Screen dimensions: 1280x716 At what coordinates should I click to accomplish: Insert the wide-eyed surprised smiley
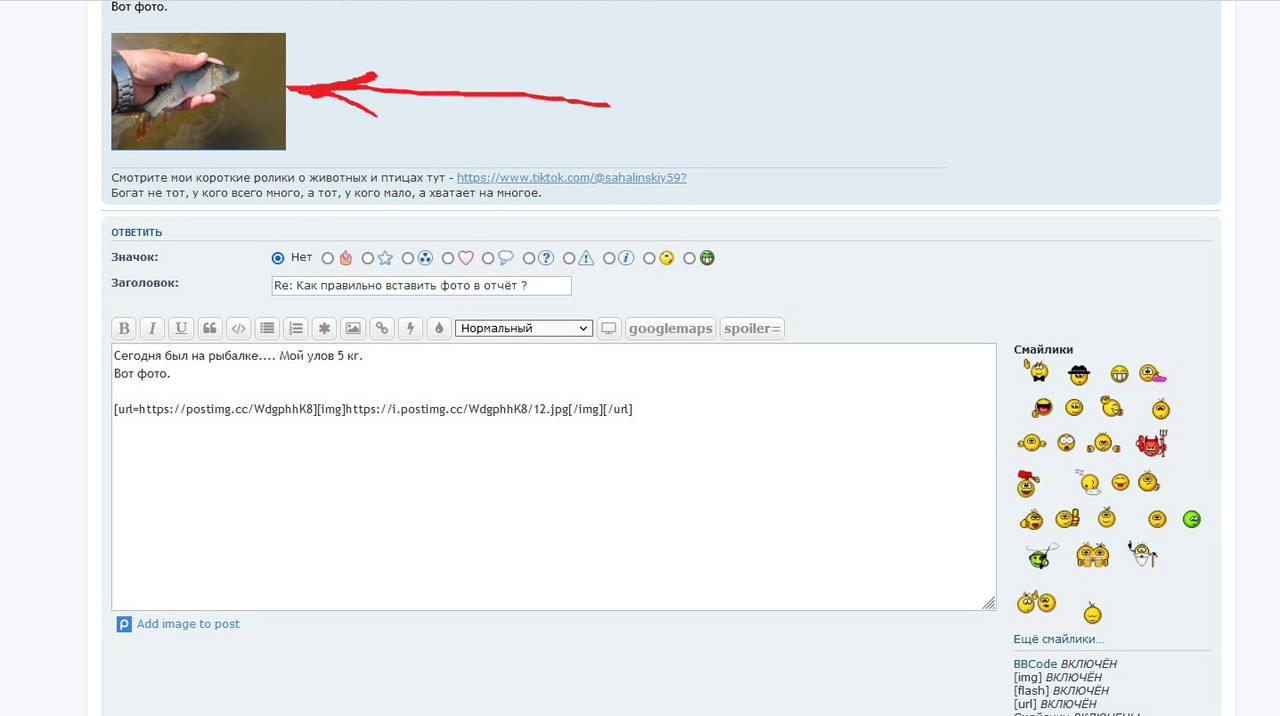tap(1066, 443)
